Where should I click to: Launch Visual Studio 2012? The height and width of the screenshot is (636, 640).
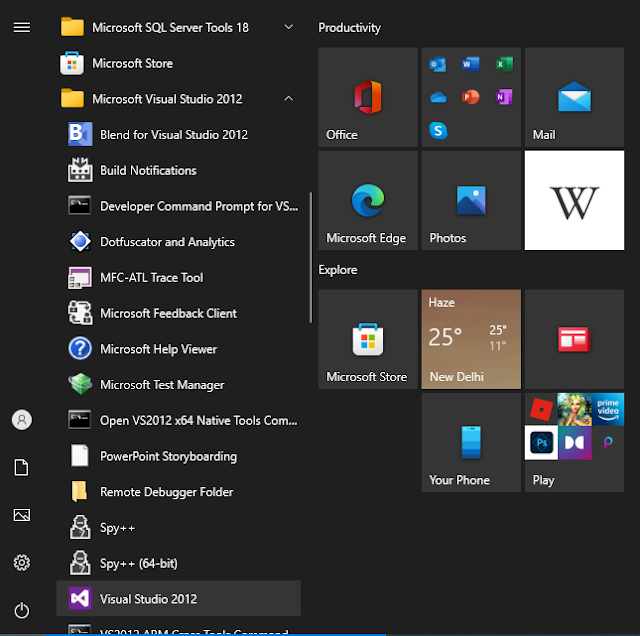tap(178, 598)
